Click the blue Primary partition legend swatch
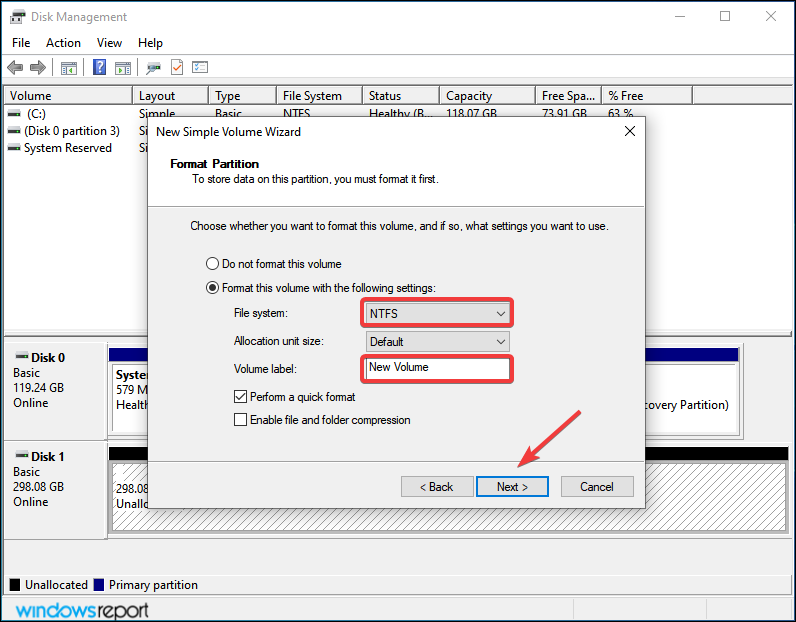This screenshot has height=622, width=796. pos(99,585)
